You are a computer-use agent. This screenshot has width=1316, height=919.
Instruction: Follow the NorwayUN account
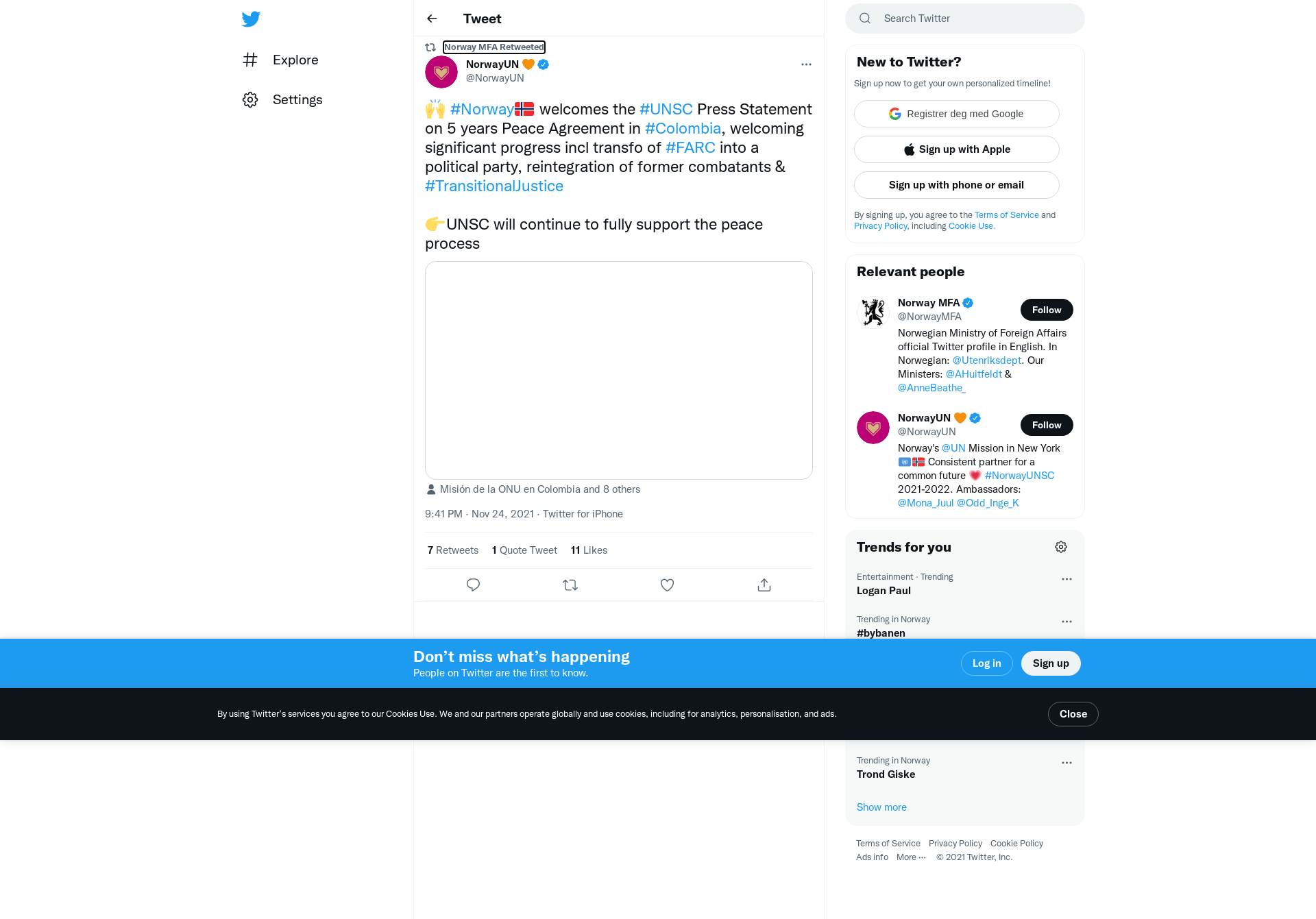pyautogui.click(x=1047, y=425)
